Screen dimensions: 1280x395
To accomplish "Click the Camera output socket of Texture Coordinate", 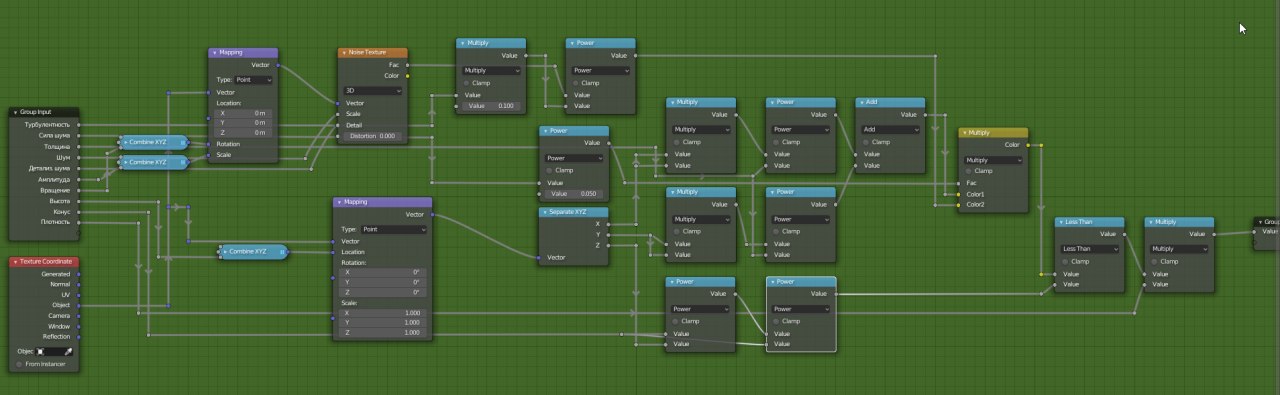I will tap(79, 315).
